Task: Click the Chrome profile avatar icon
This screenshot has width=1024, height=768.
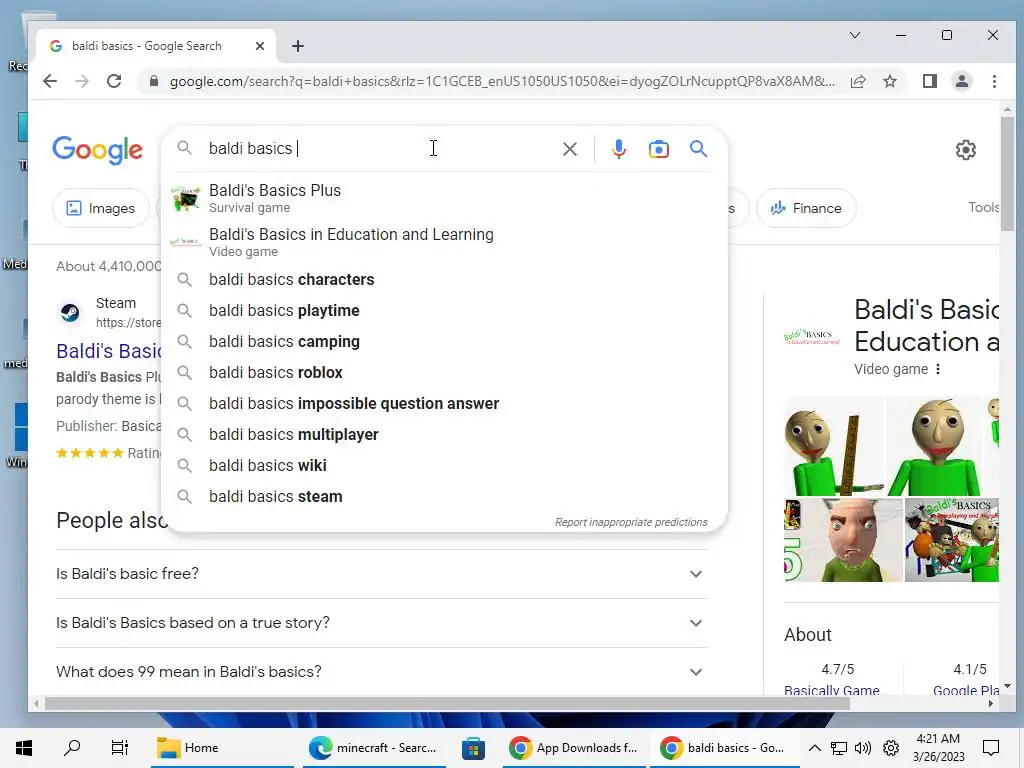Action: pos(962,81)
